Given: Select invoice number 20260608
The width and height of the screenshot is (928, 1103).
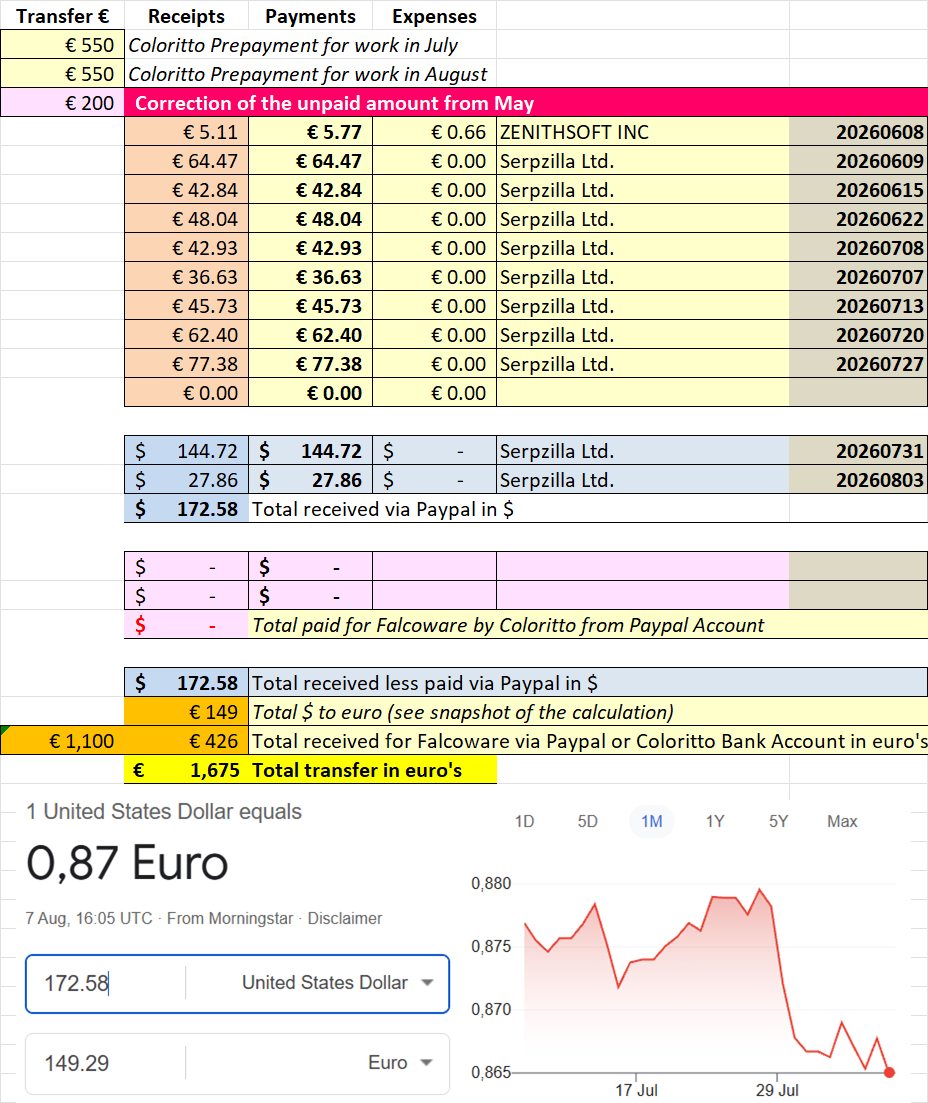Looking at the screenshot, I should pos(858,132).
